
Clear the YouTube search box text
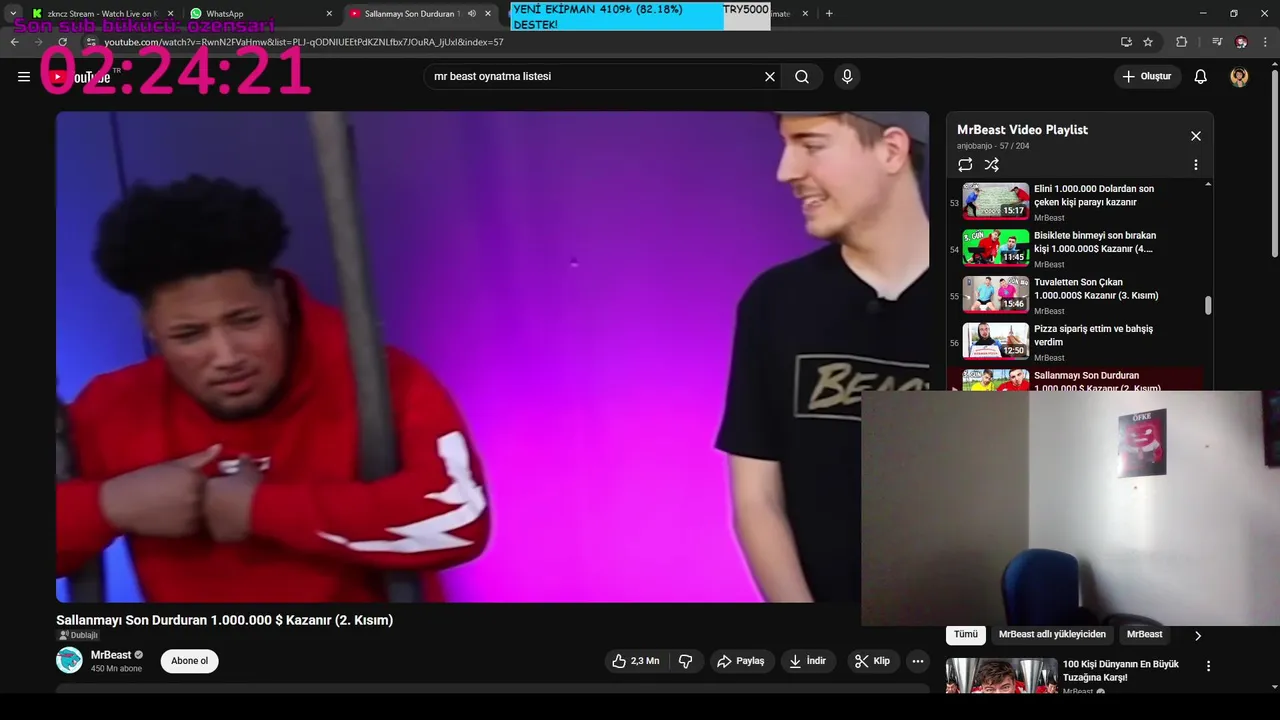click(770, 77)
